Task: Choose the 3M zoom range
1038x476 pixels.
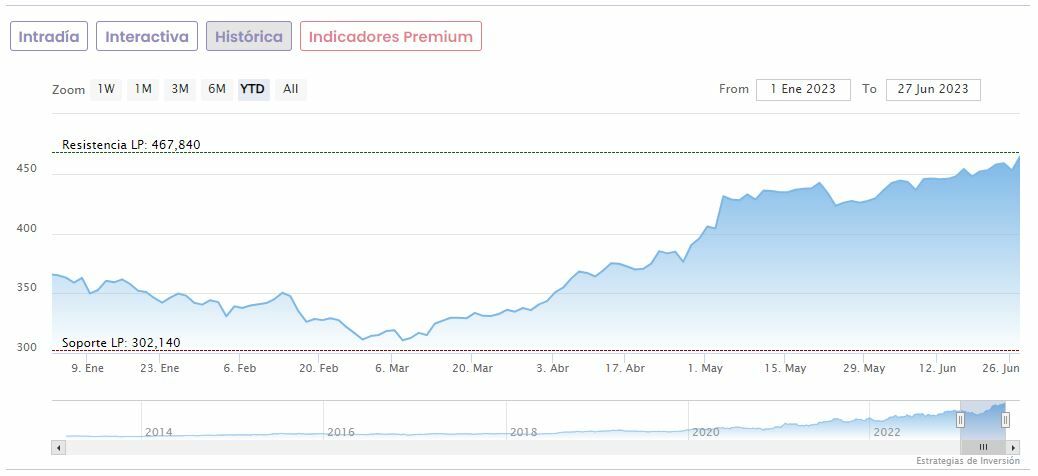Action: 180,89
